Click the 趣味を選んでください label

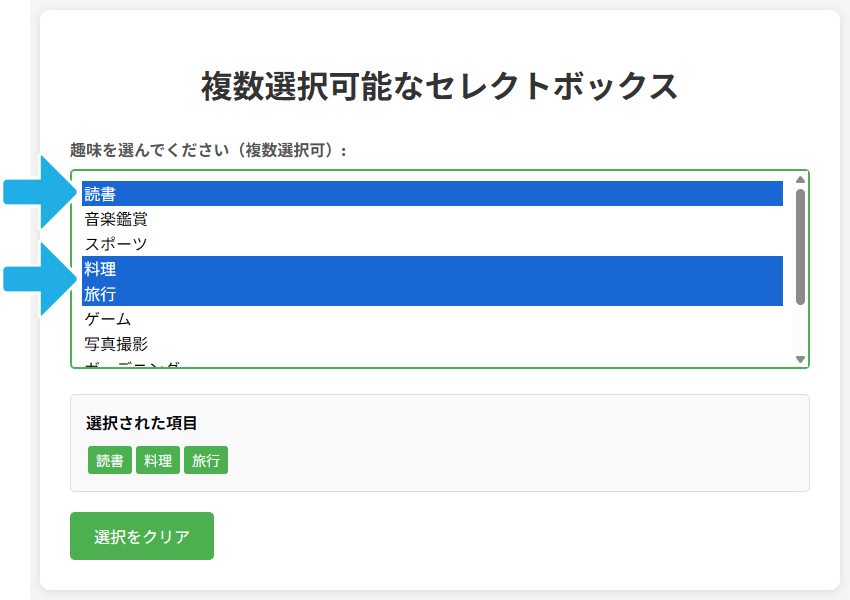[x=209, y=150]
